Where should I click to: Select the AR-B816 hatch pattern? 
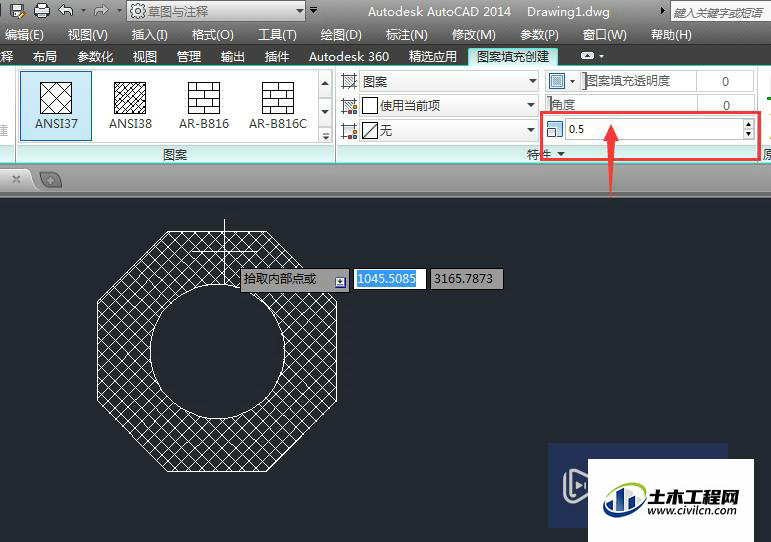pos(204,106)
